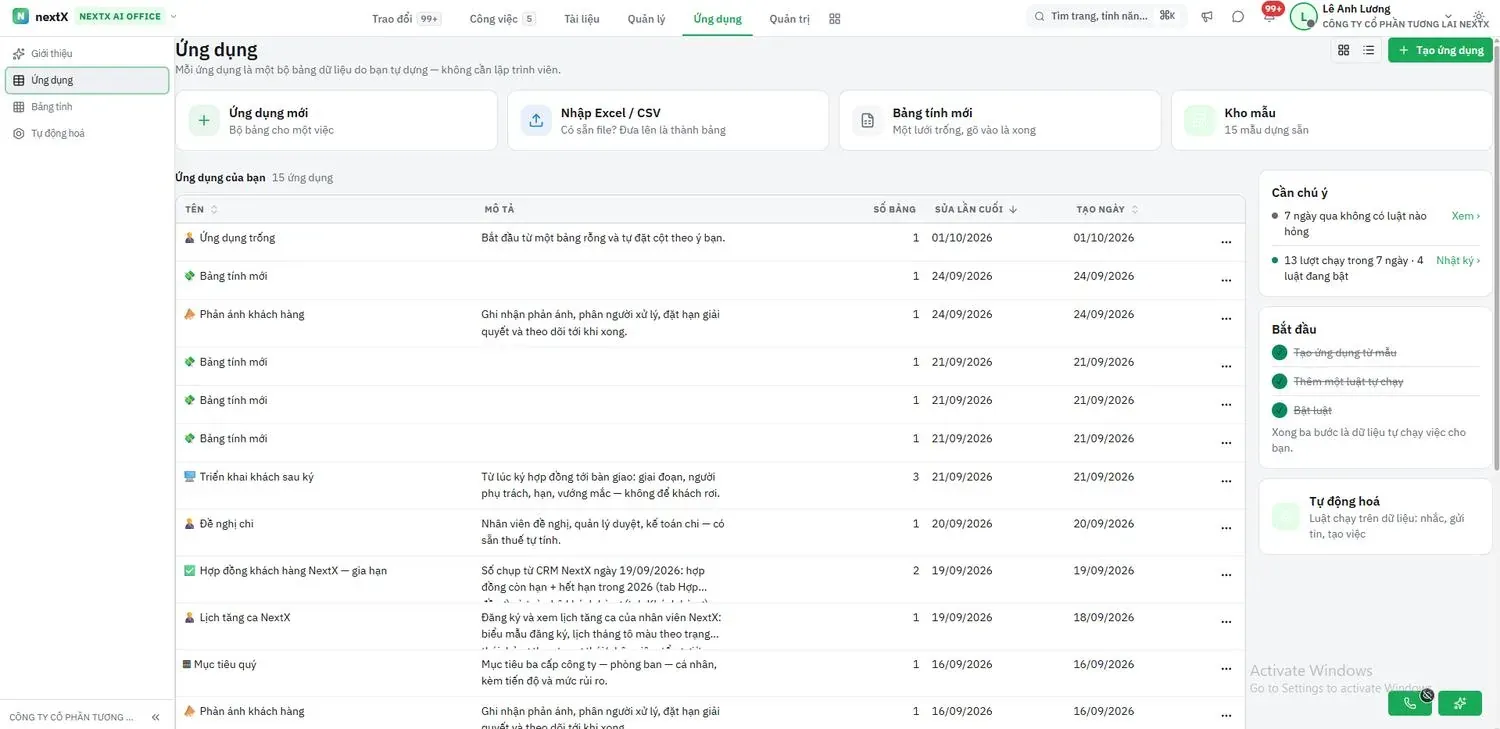This screenshot has width=1500, height=729.
Task: Open row menu for Triển khai khách sau ký
Action: [x=1226, y=481]
